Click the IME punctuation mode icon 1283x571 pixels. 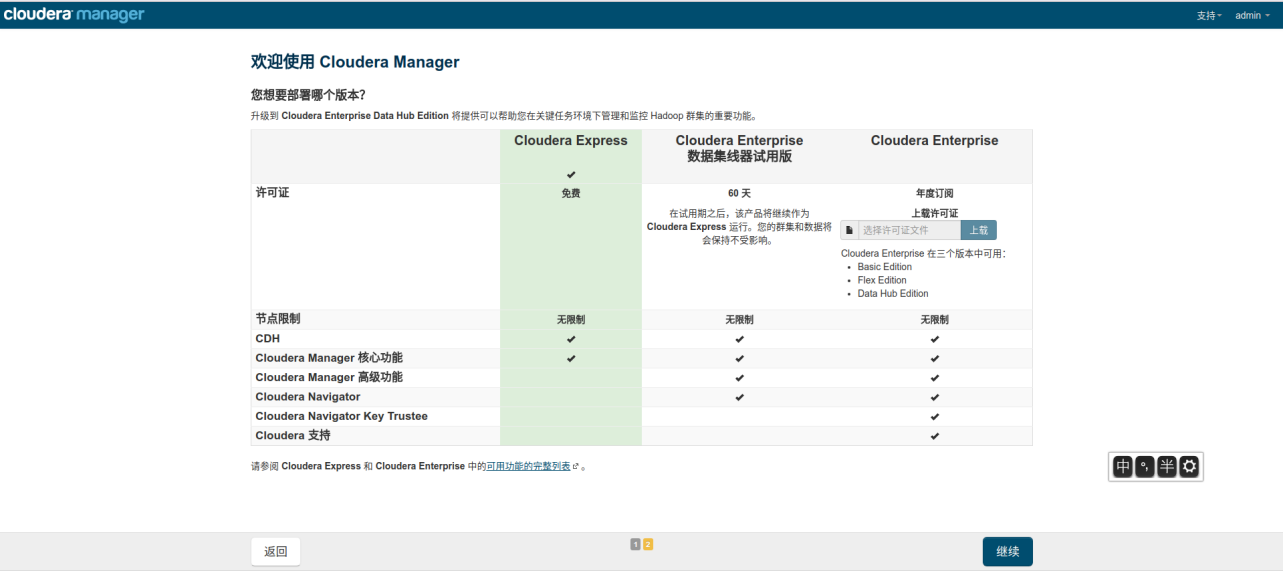1145,467
